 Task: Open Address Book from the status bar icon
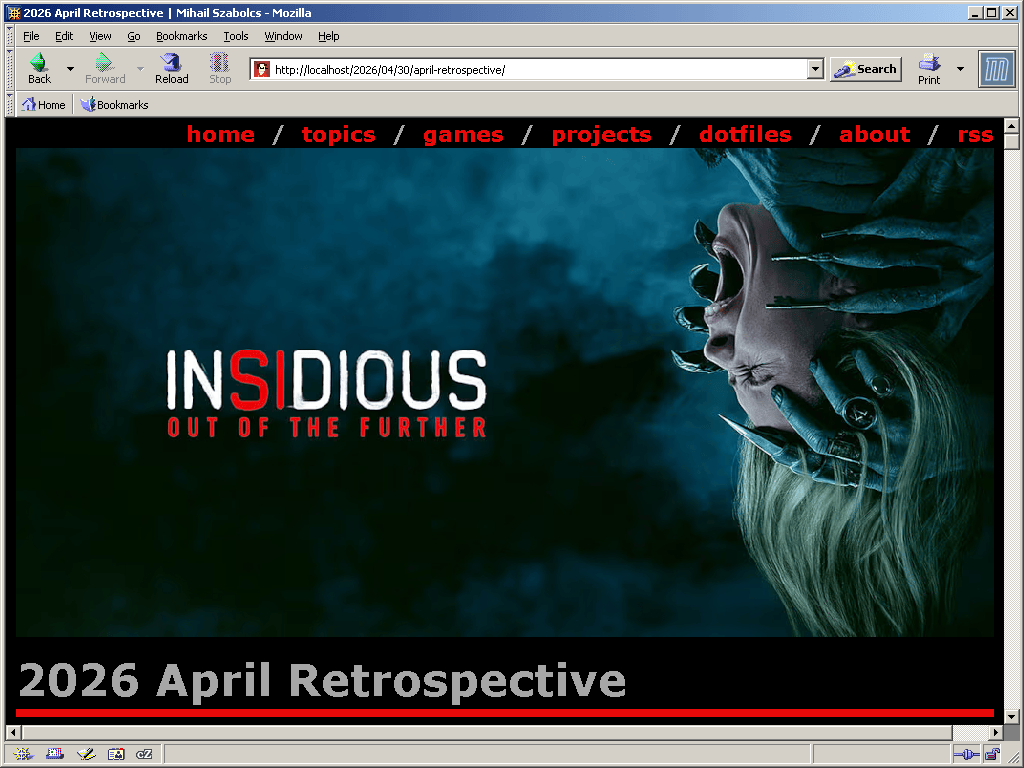[116, 754]
